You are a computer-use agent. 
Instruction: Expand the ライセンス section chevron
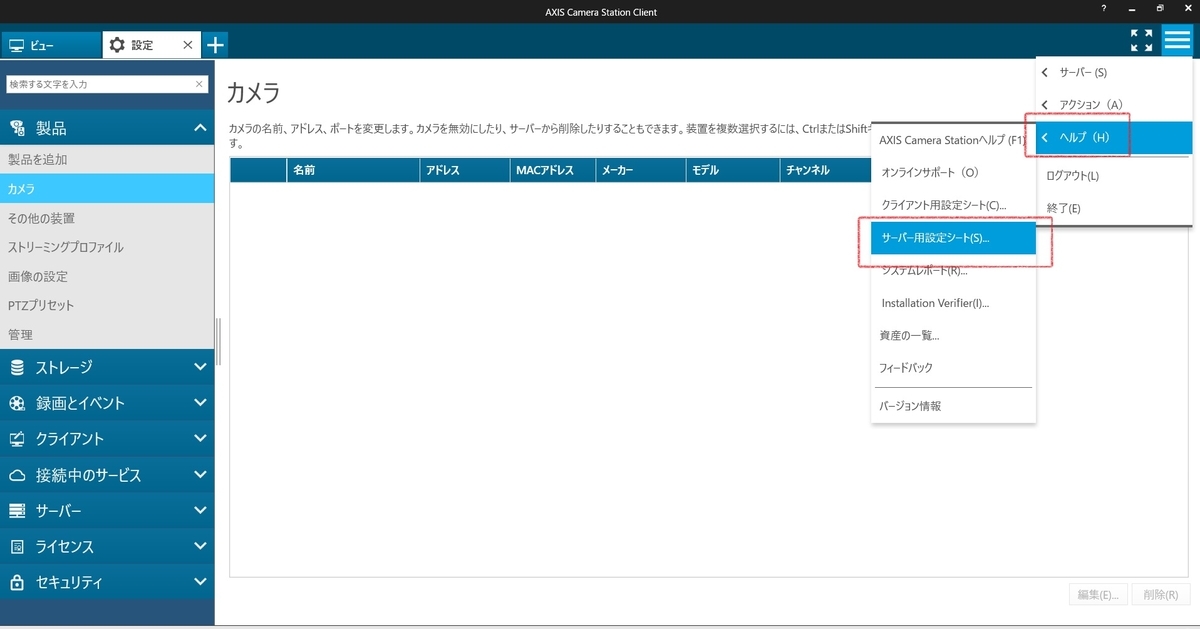200,547
